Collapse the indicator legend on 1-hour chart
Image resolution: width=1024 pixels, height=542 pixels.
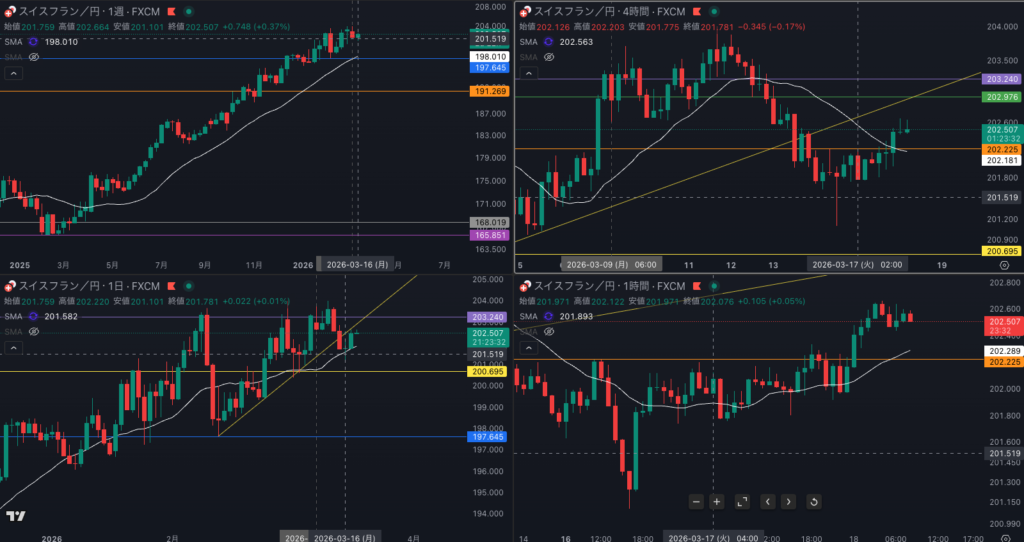click(x=529, y=347)
